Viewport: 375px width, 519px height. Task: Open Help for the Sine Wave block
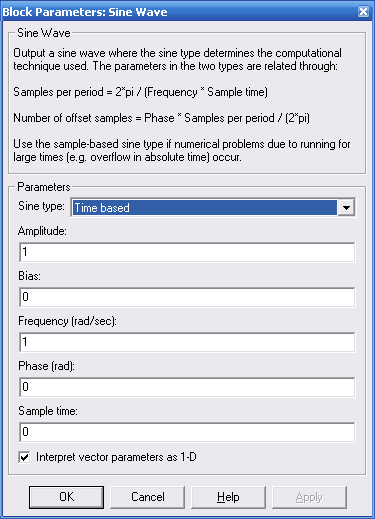[x=228, y=497]
